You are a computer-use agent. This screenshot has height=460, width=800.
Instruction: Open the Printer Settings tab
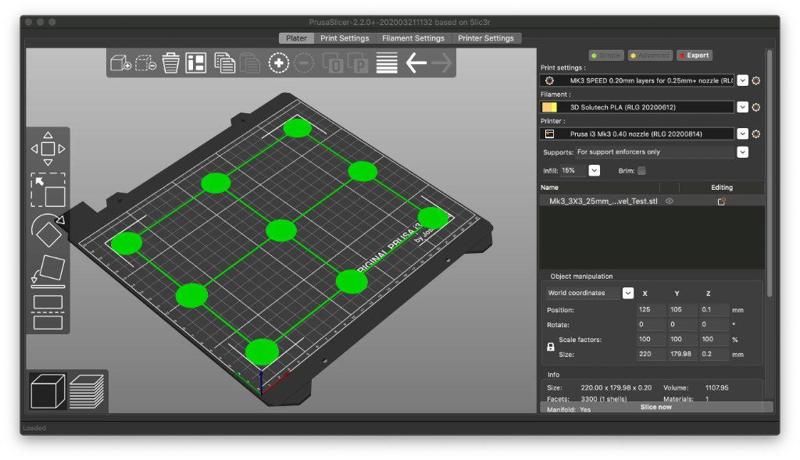(x=486, y=38)
